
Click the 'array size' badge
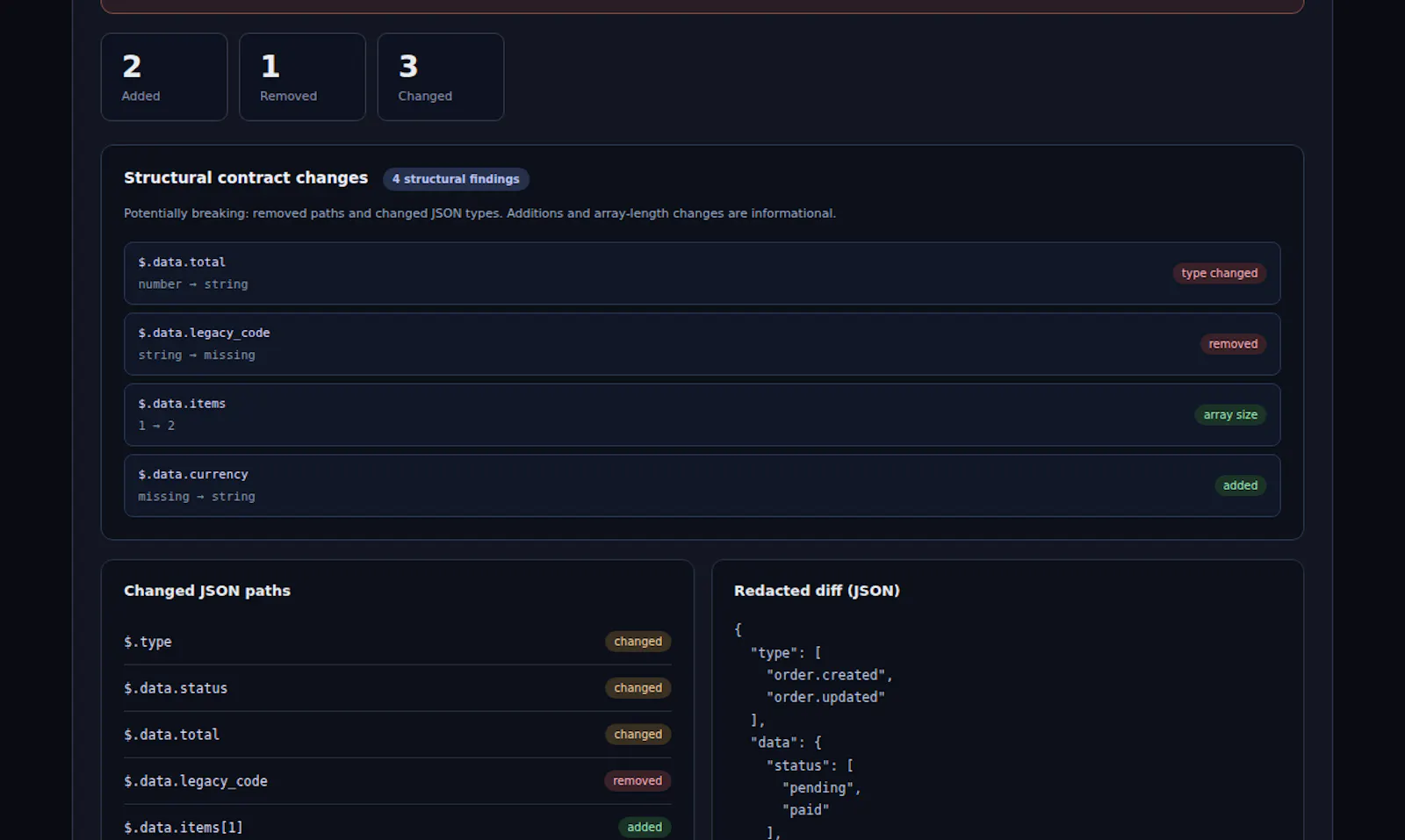coord(1230,414)
